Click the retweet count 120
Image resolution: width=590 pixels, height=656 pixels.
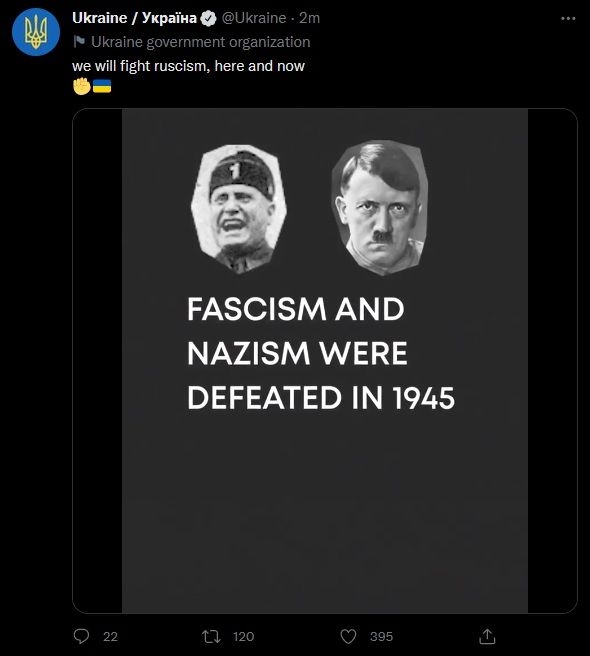click(244, 636)
